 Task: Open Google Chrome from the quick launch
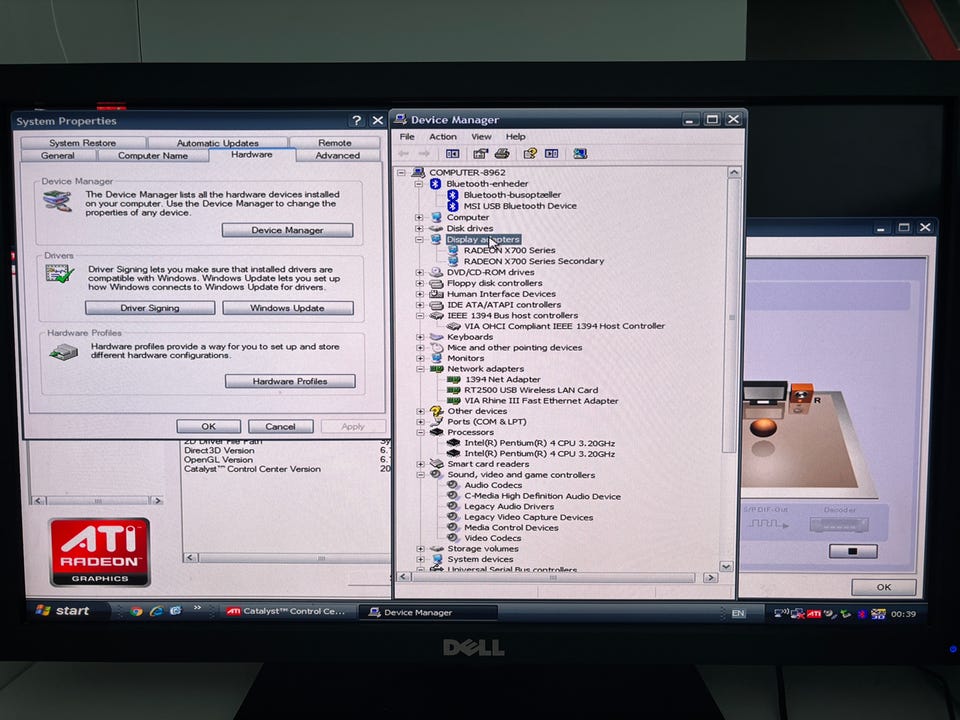(137, 611)
